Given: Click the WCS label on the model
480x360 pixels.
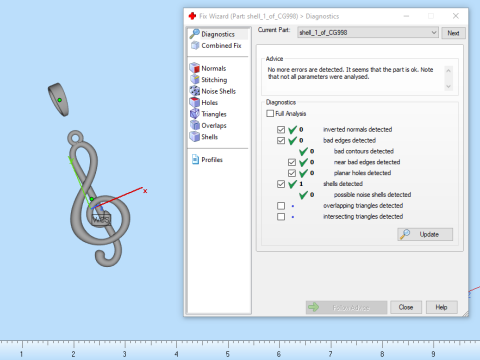Looking at the screenshot, I should click(101, 220).
